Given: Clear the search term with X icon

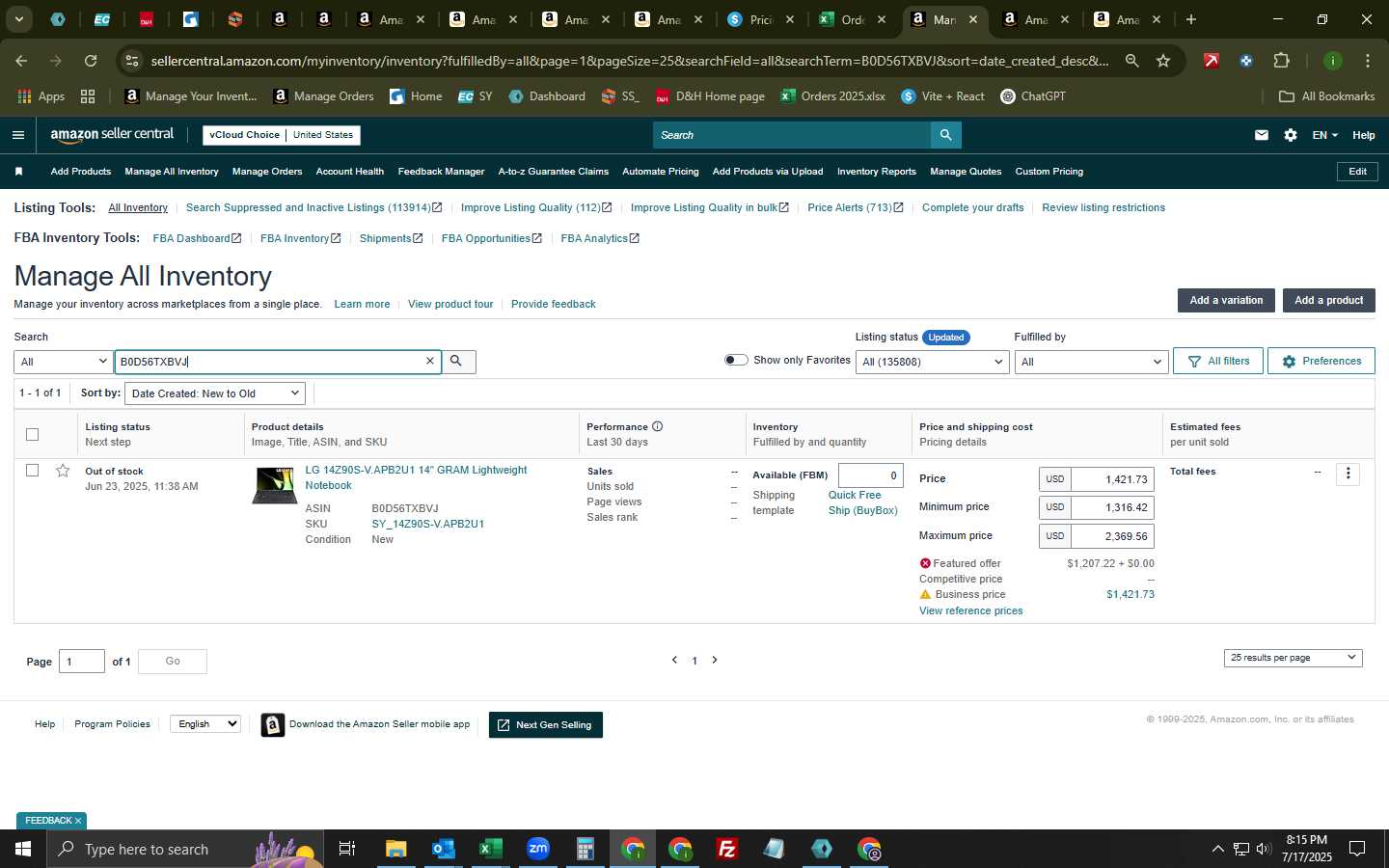Looking at the screenshot, I should point(430,361).
